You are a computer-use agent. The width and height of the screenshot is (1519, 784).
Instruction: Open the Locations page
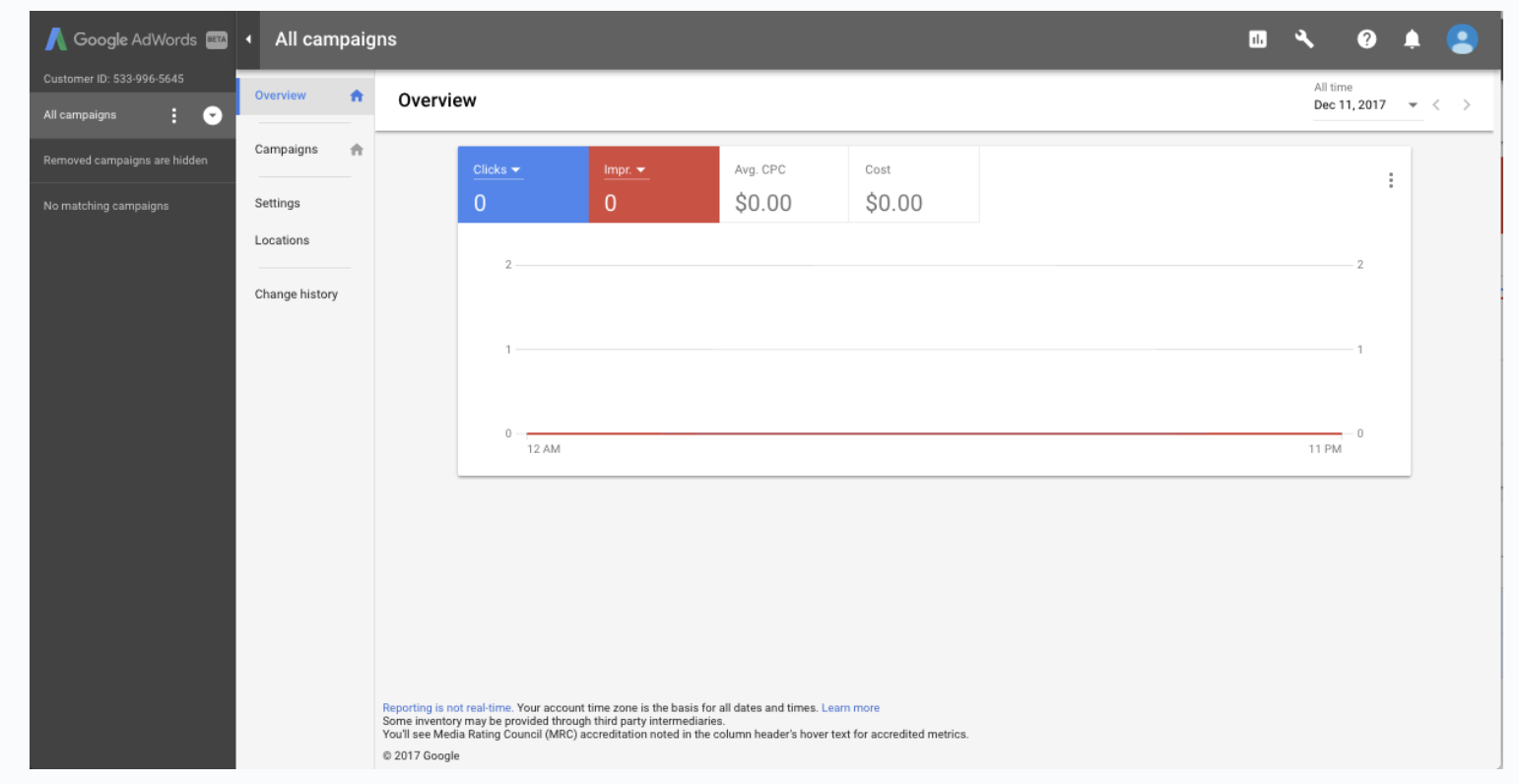coord(282,240)
